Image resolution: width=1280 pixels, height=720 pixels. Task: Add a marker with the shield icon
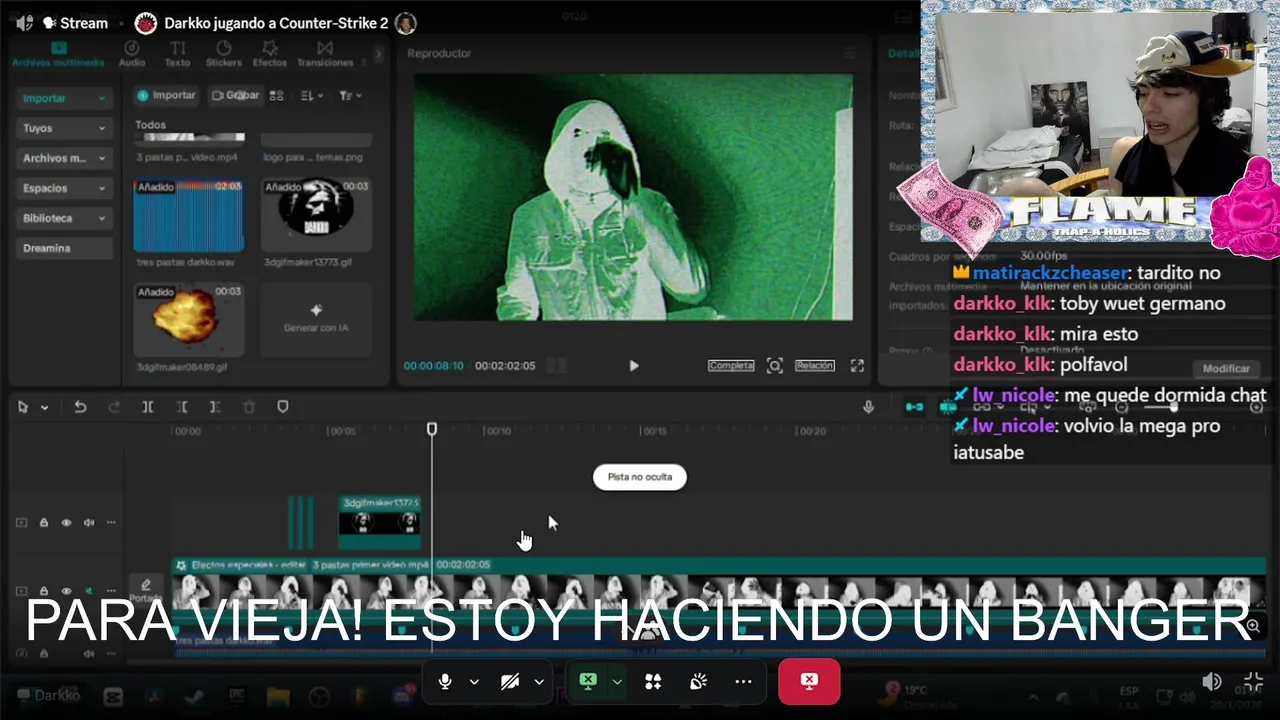pyautogui.click(x=283, y=407)
